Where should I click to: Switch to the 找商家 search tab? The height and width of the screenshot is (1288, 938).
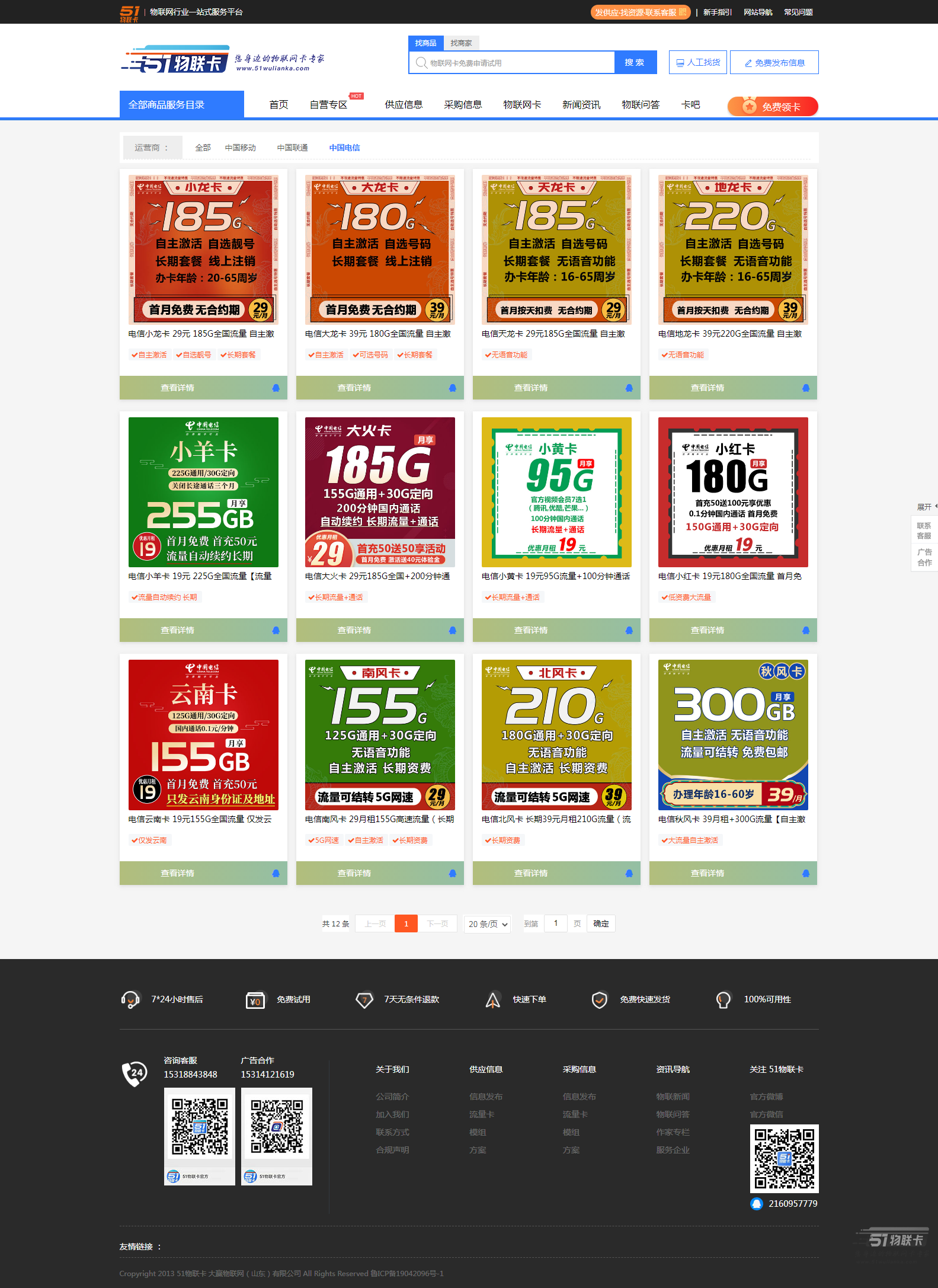pos(461,43)
